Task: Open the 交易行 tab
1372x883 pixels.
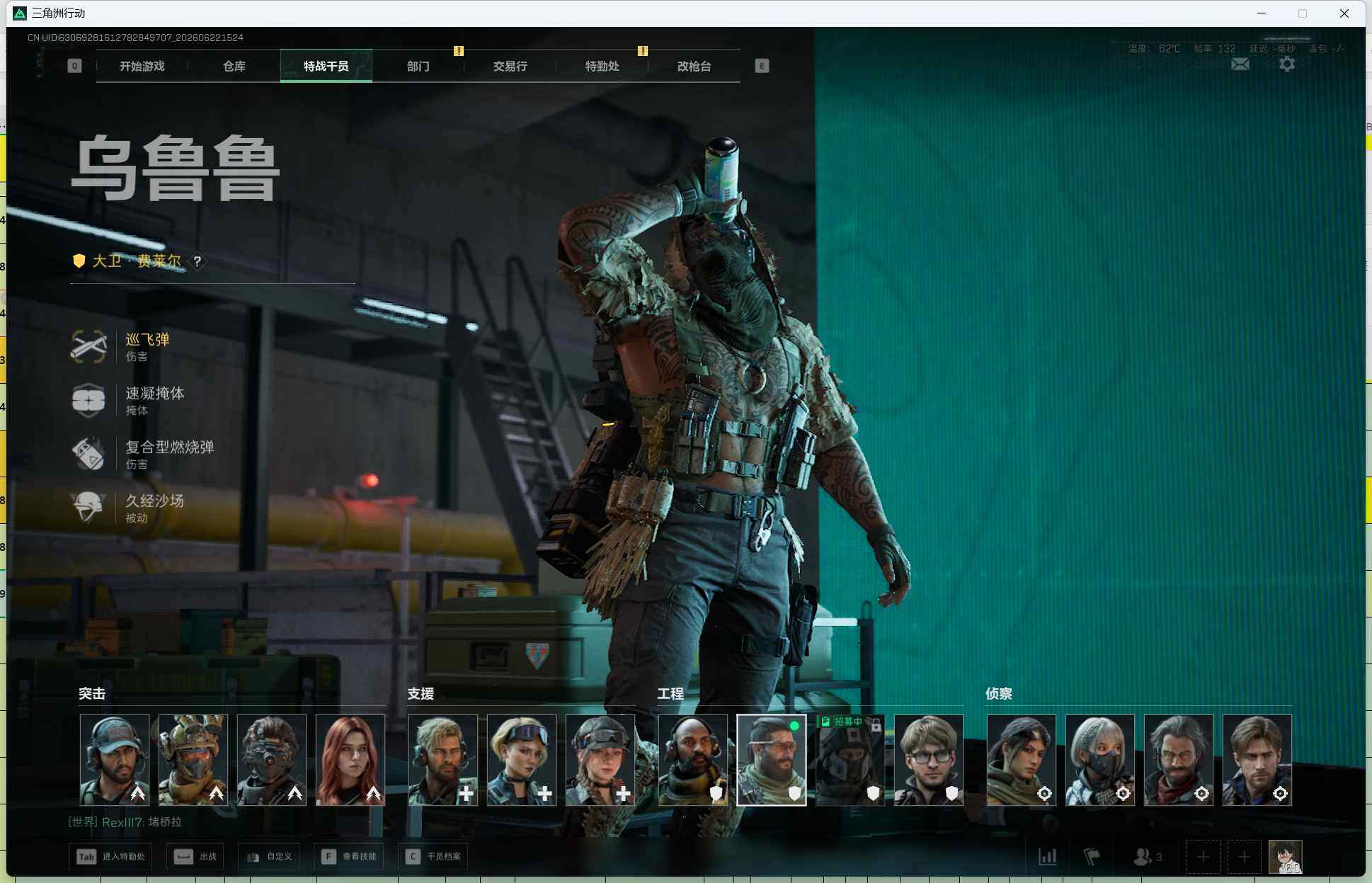Action: [x=510, y=66]
